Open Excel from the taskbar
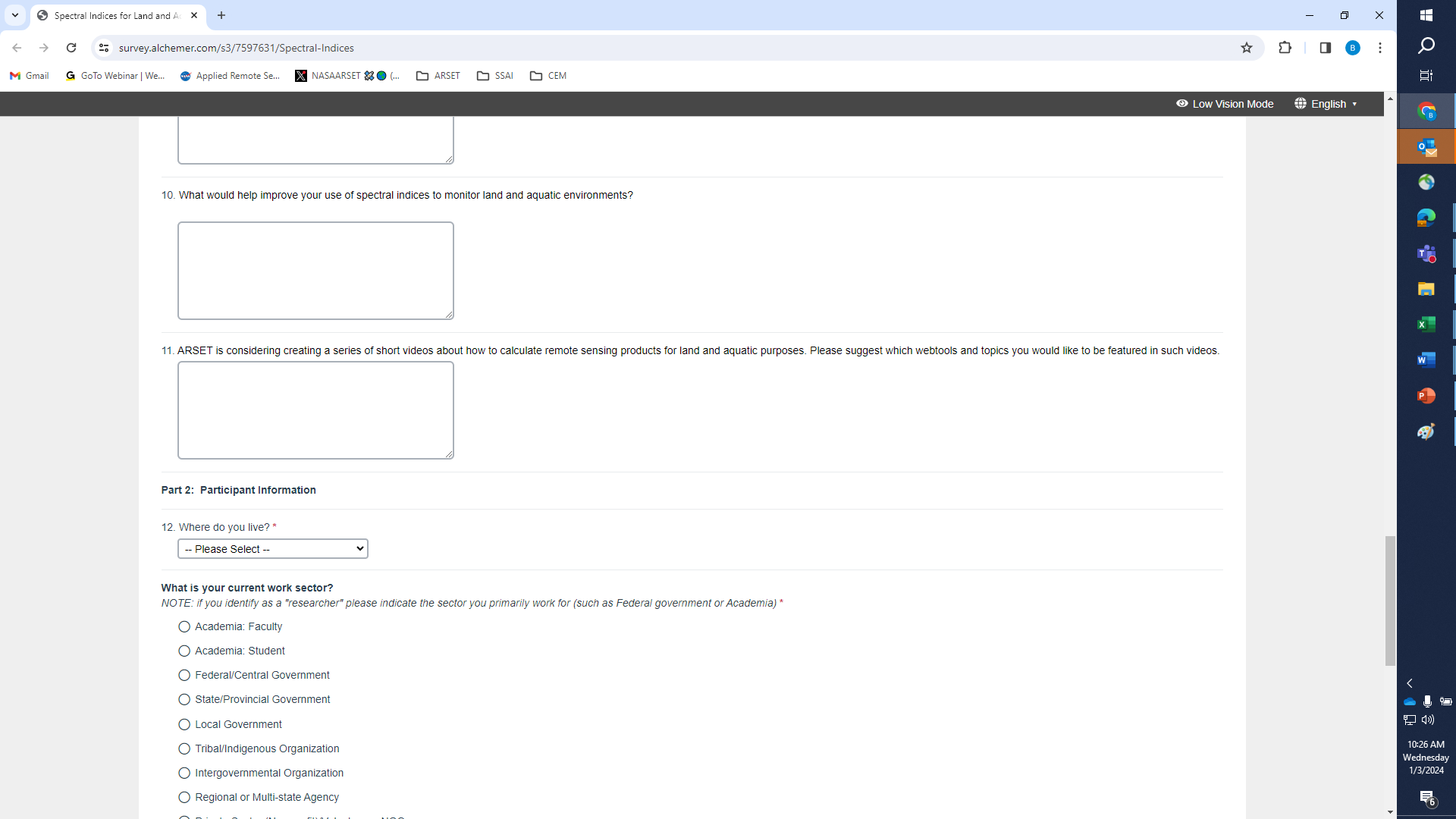 click(x=1426, y=325)
